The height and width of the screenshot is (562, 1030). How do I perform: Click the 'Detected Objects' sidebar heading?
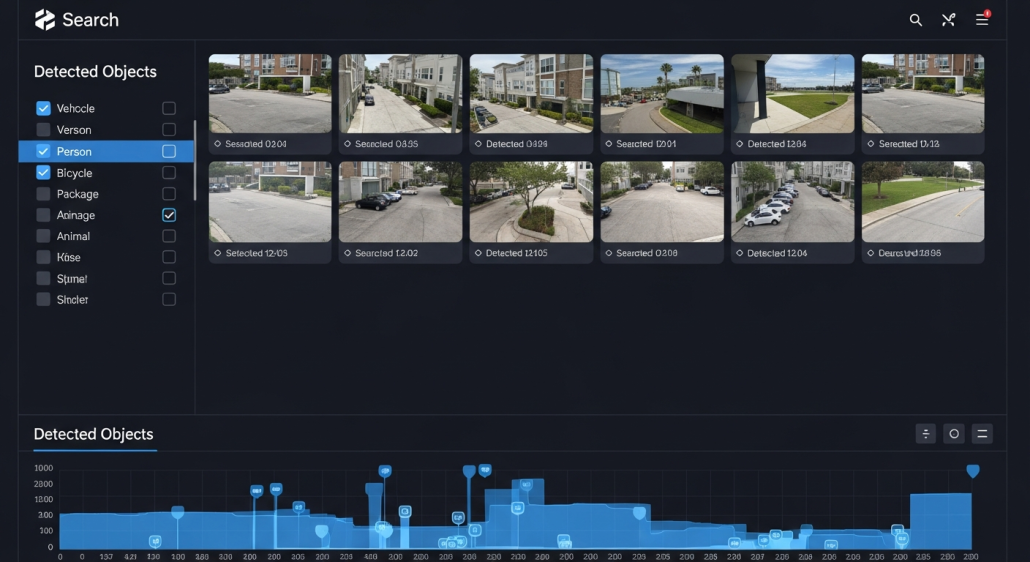click(95, 72)
